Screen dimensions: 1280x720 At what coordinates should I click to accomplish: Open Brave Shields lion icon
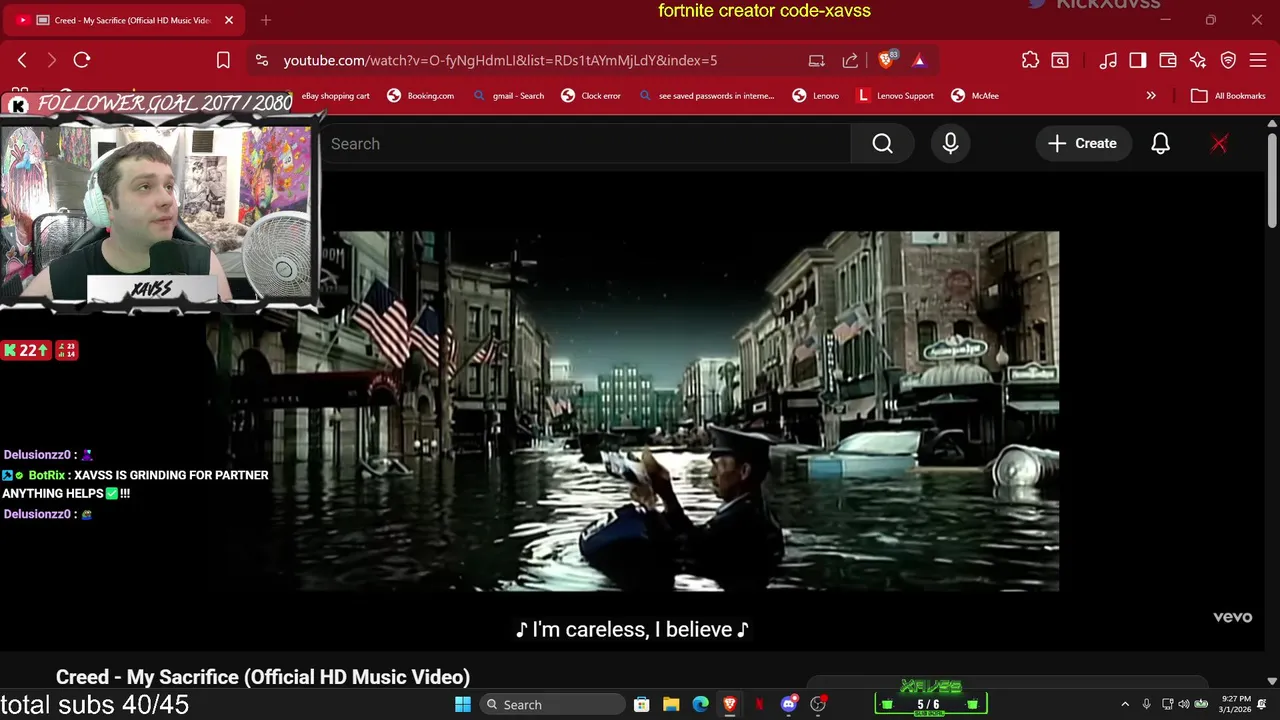886,60
